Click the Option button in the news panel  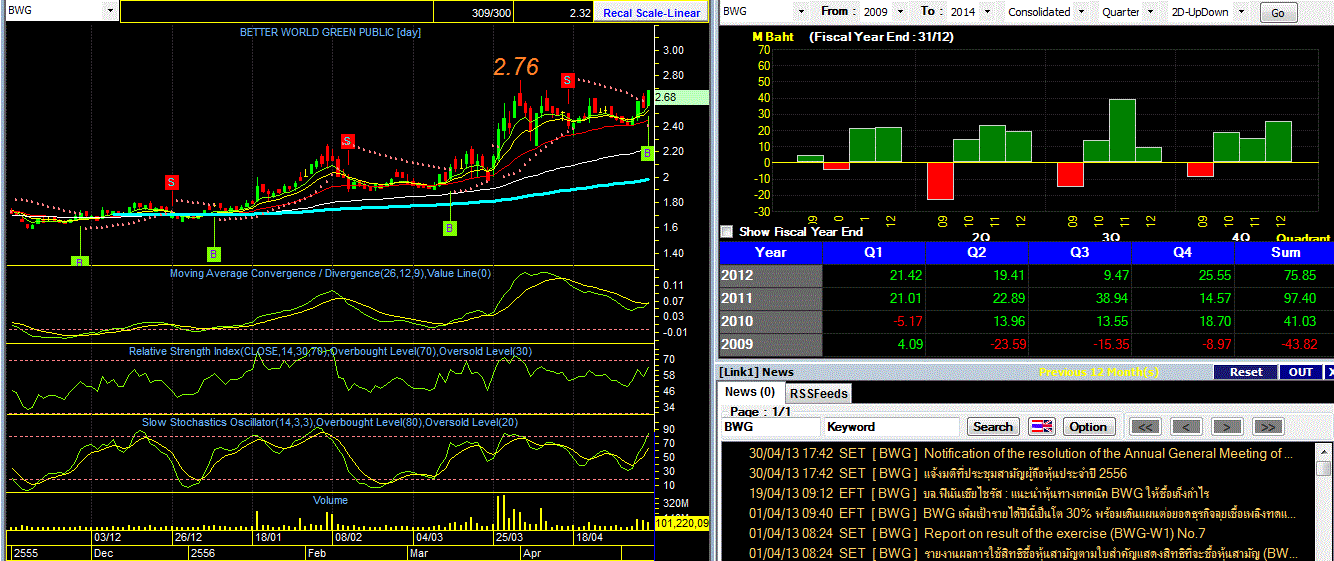pos(1088,426)
